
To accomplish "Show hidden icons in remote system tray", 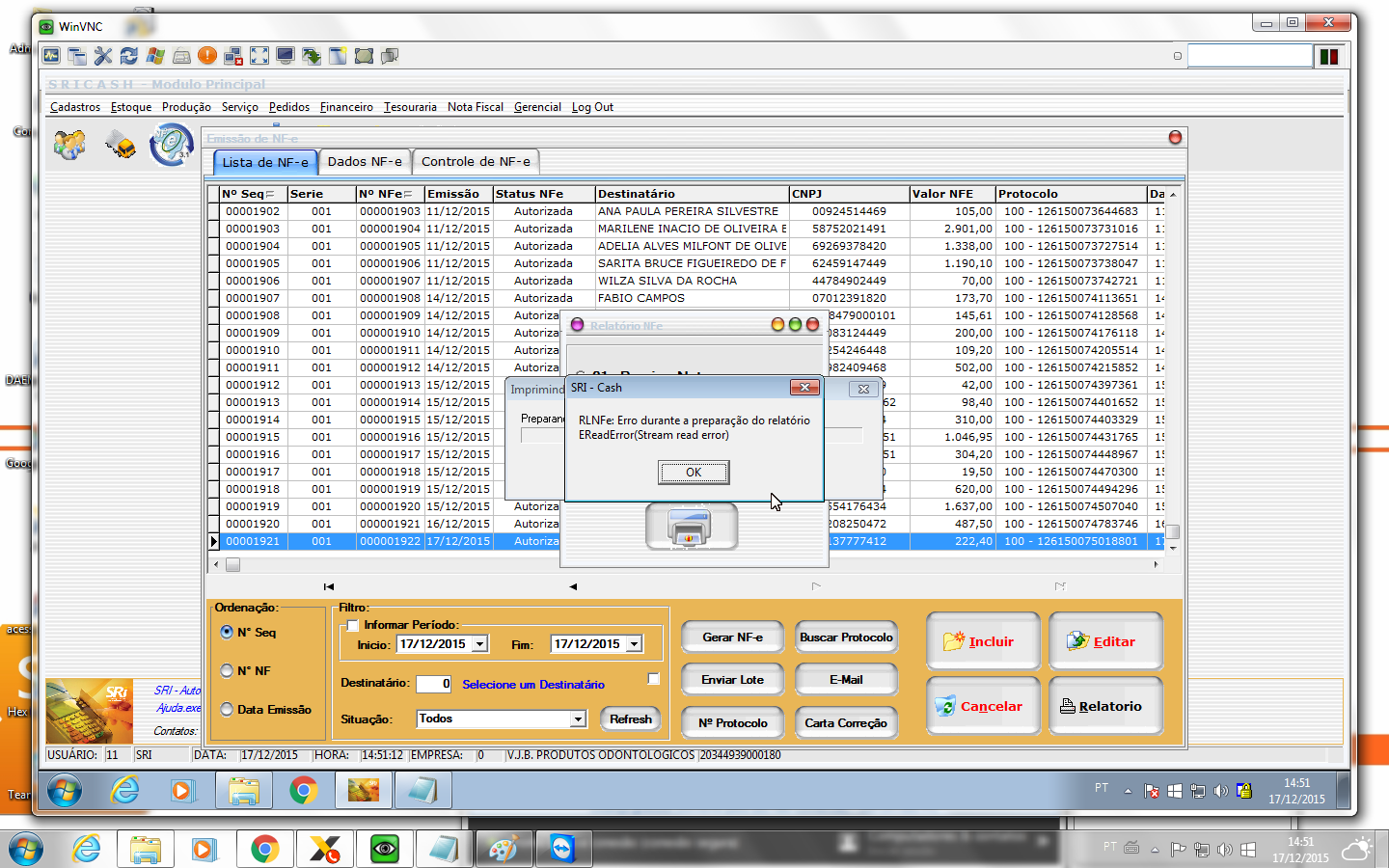I will [x=1128, y=791].
